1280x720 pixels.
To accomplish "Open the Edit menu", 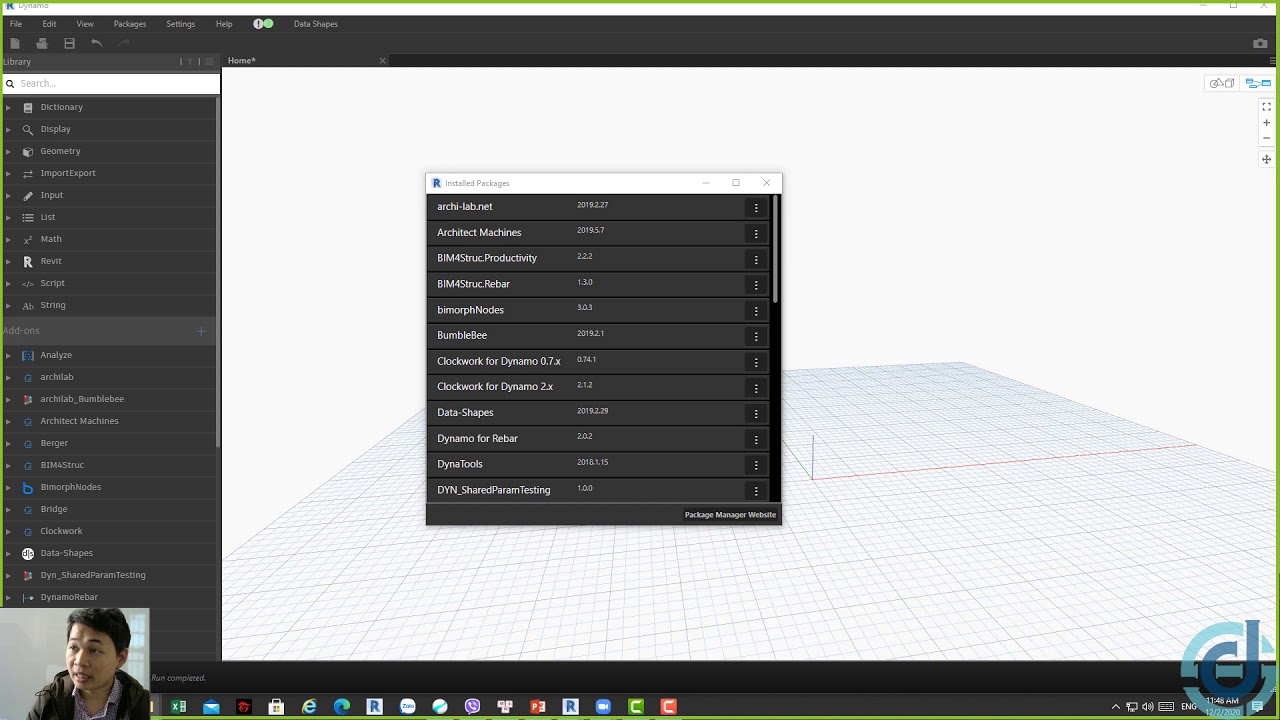I will (49, 24).
